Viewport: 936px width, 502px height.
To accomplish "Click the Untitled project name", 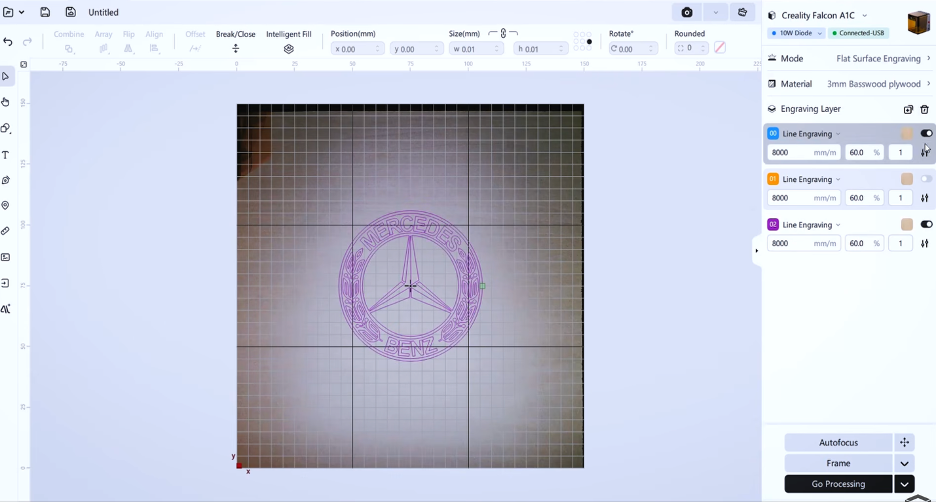I will [103, 12].
